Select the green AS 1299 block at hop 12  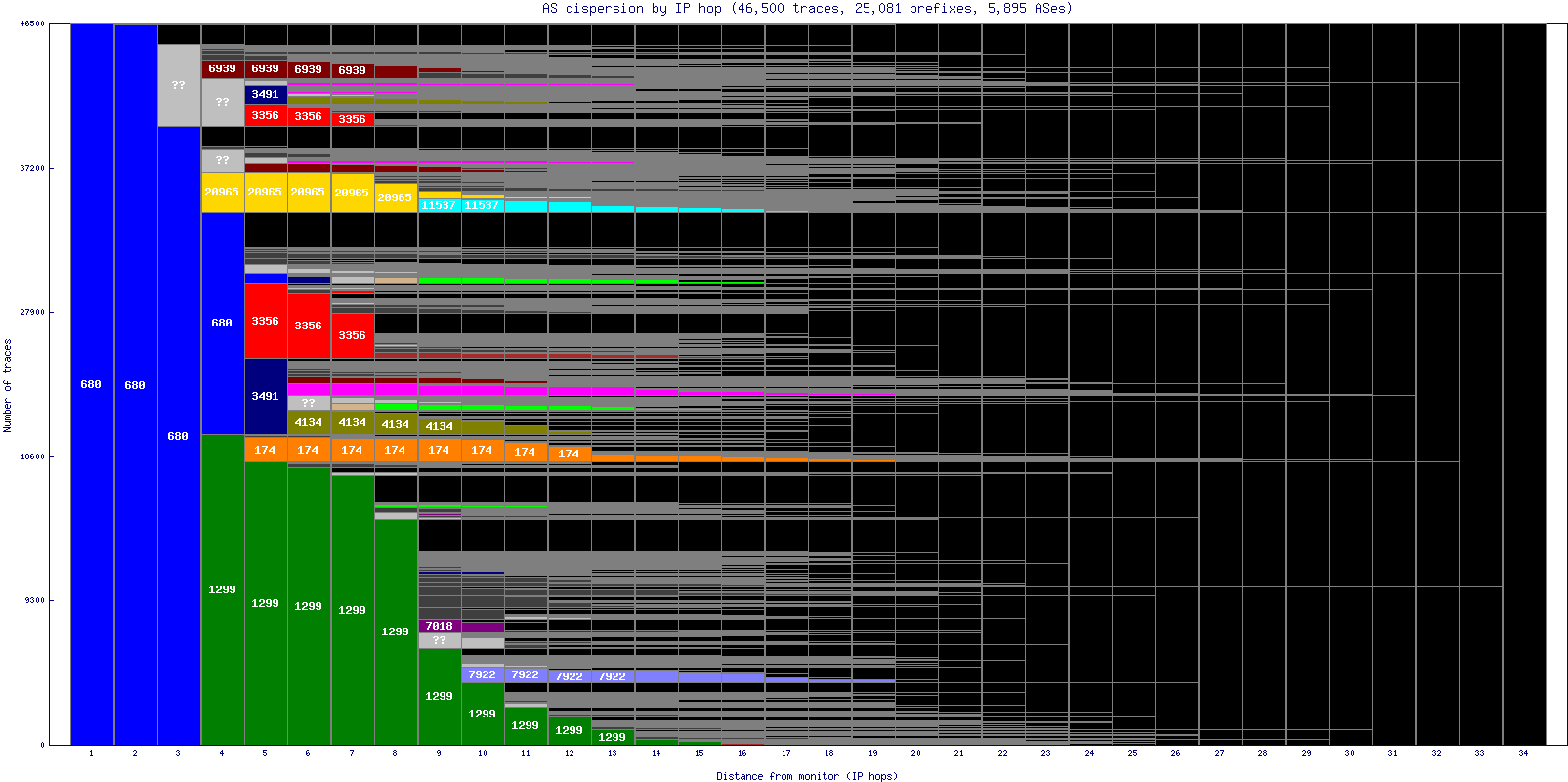[570, 730]
